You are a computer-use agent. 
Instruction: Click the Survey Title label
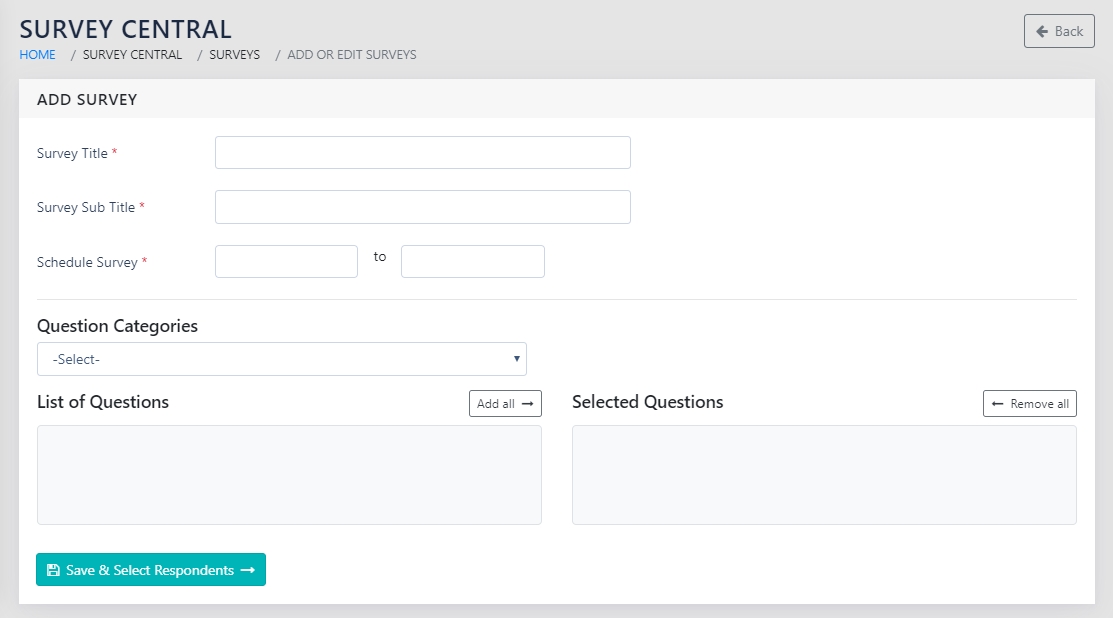point(72,154)
